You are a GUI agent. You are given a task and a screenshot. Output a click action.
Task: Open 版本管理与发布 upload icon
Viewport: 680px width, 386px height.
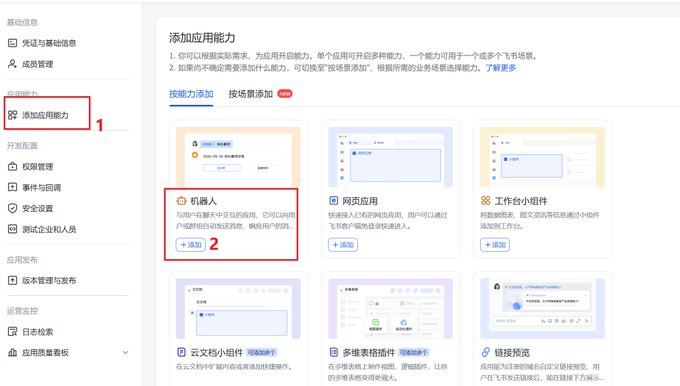pos(13,281)
